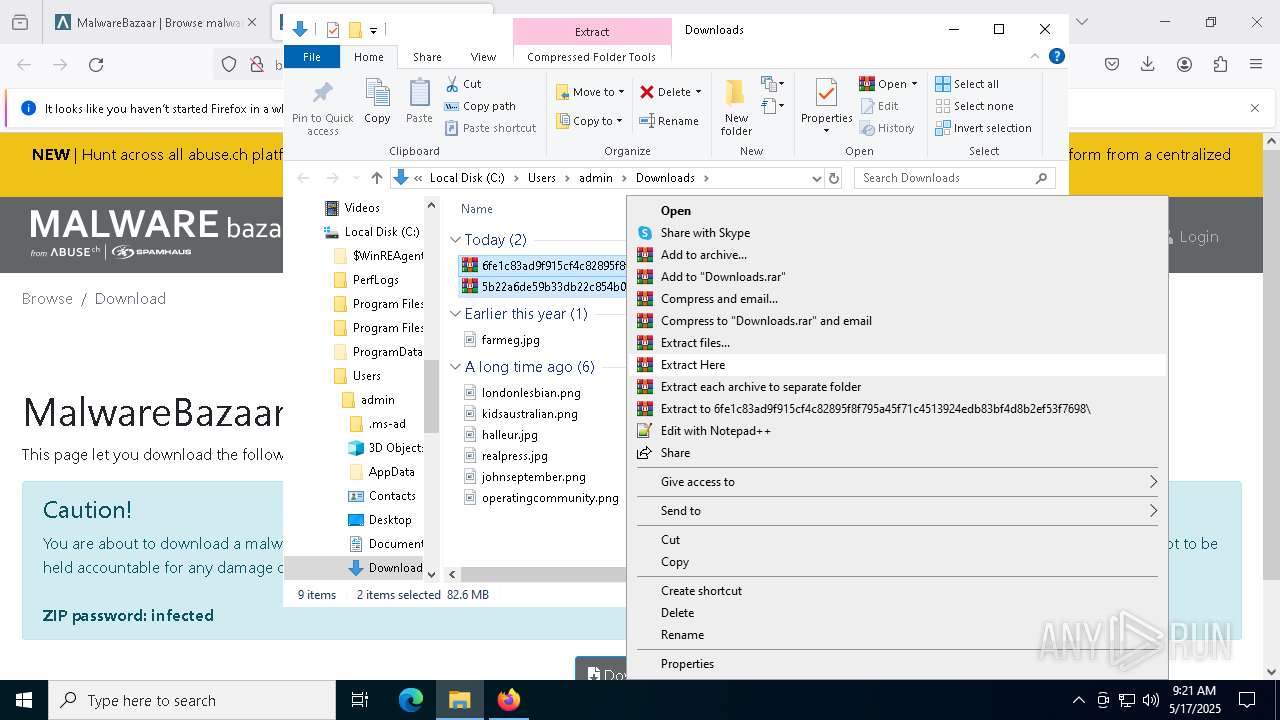Open Firefox extensions icon

(x=1220, y=65)
